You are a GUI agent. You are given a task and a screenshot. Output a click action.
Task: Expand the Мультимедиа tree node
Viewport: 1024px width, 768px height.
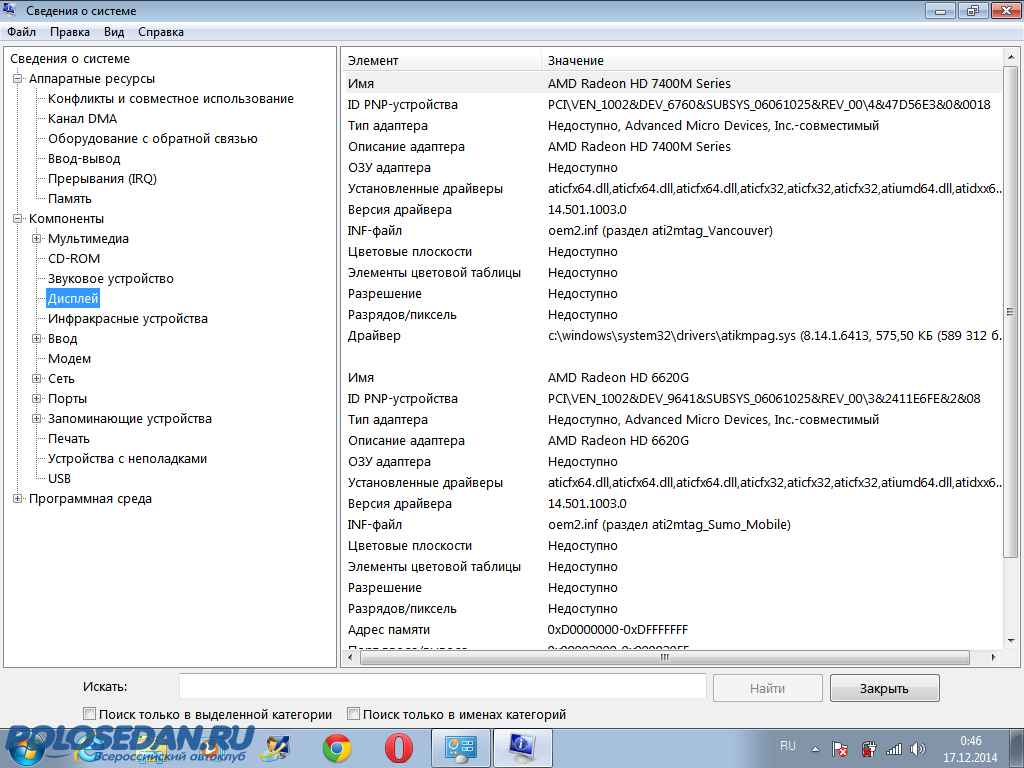coord(37,239)
